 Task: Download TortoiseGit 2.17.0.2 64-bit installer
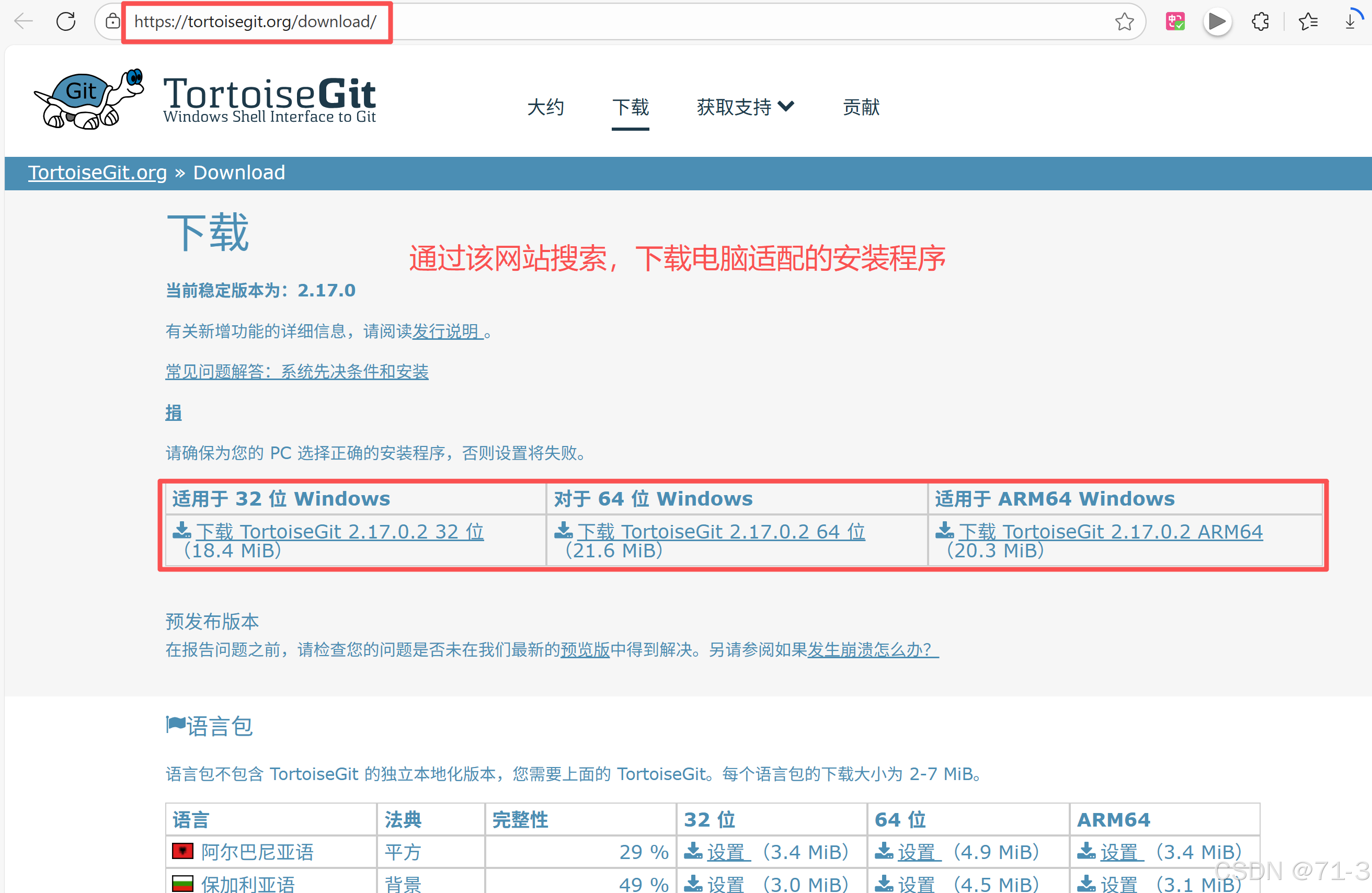[721, 531]
